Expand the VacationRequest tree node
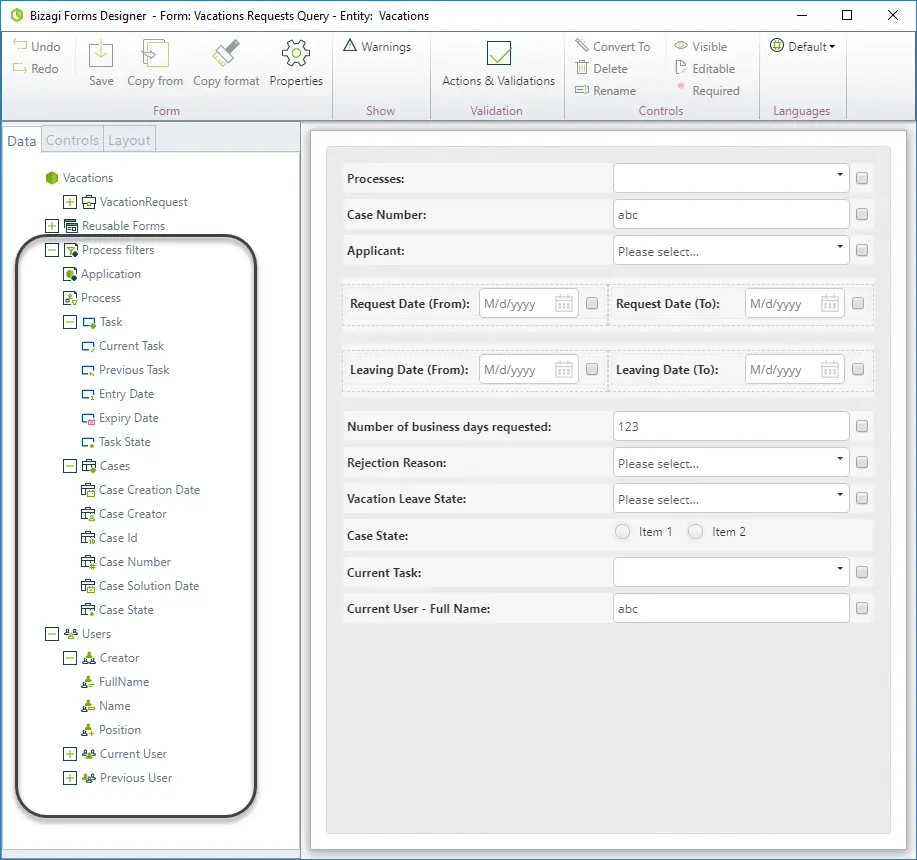 70,202
